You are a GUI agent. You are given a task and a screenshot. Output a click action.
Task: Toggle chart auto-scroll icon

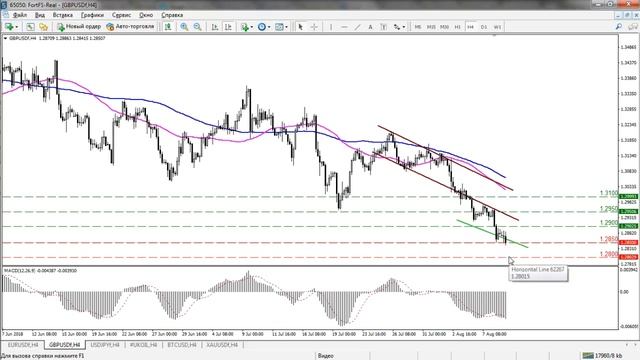click(x=215, y=27)
